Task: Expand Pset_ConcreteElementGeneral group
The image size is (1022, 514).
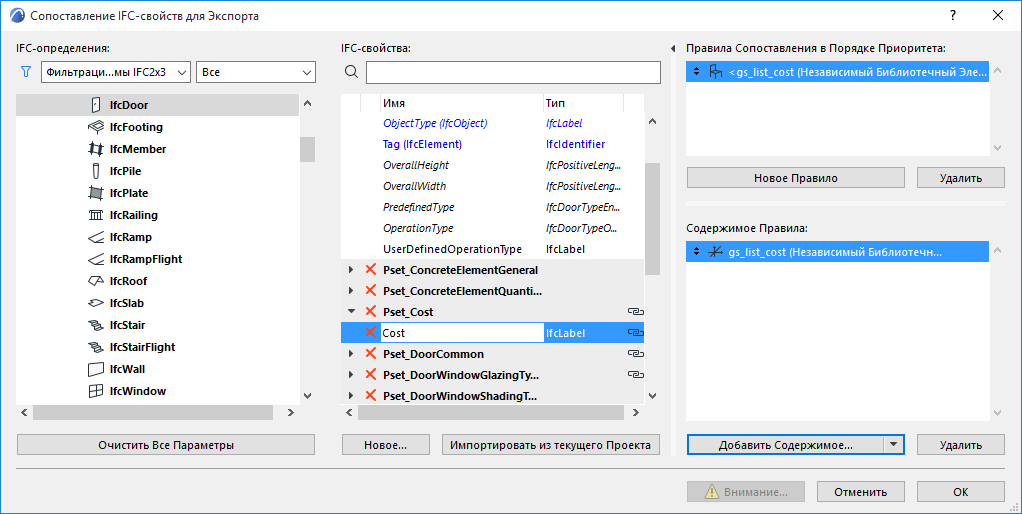Action: 351,270
